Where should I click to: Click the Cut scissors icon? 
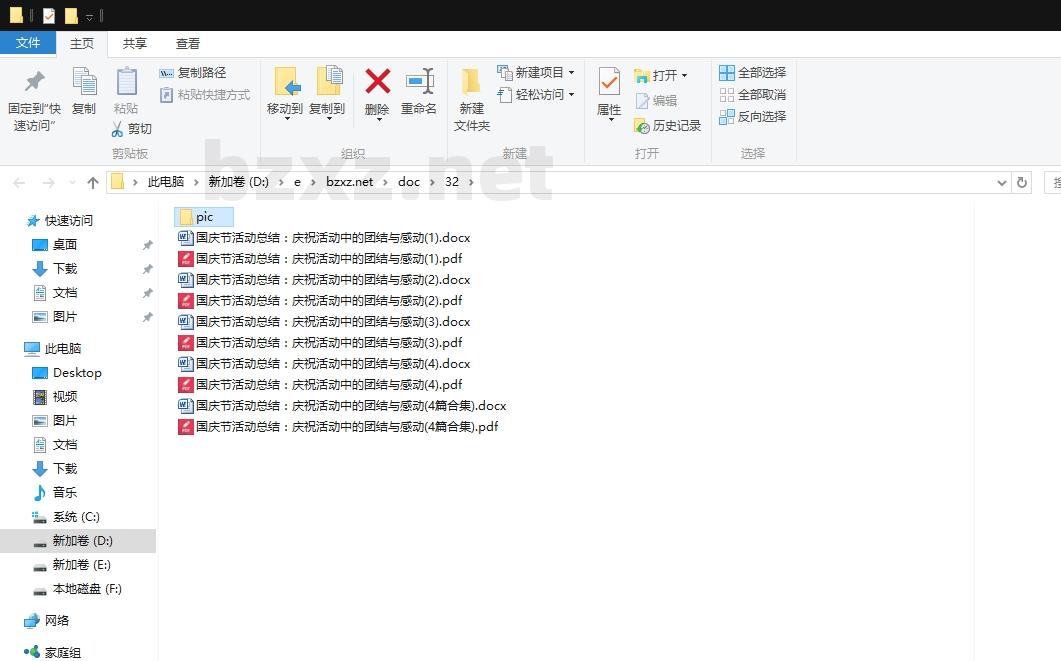[118, 129]
